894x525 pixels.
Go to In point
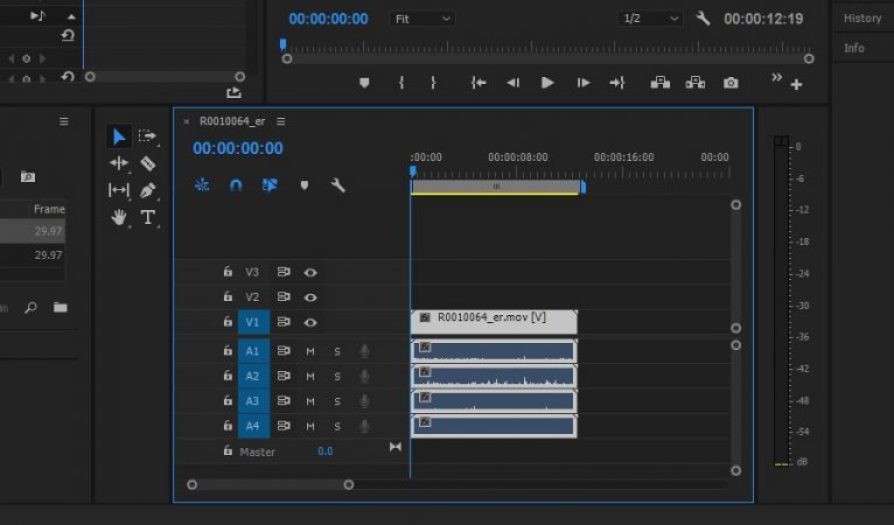[478, 83]
